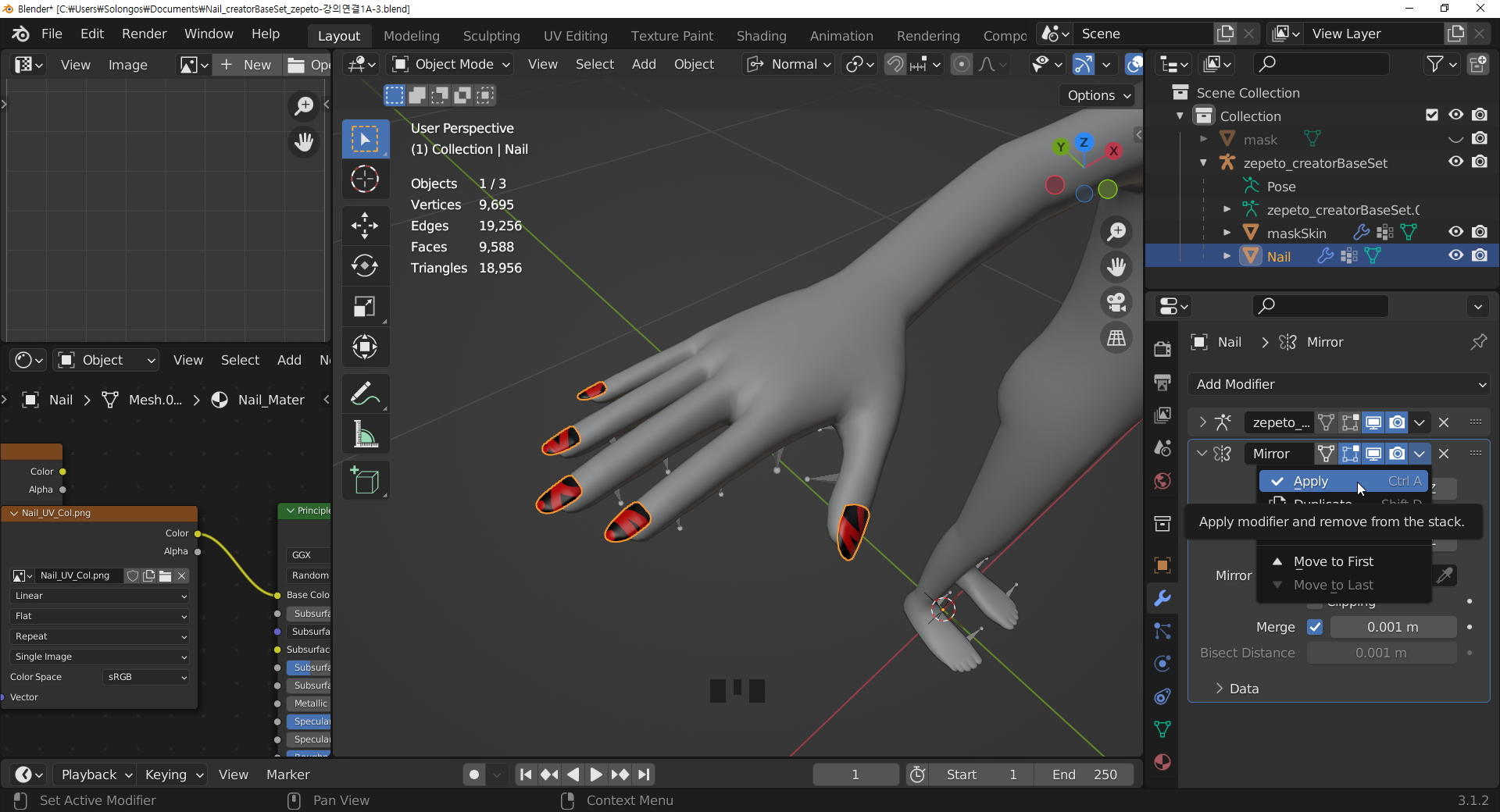Open viewport Options dropdown

(1098, 95)
